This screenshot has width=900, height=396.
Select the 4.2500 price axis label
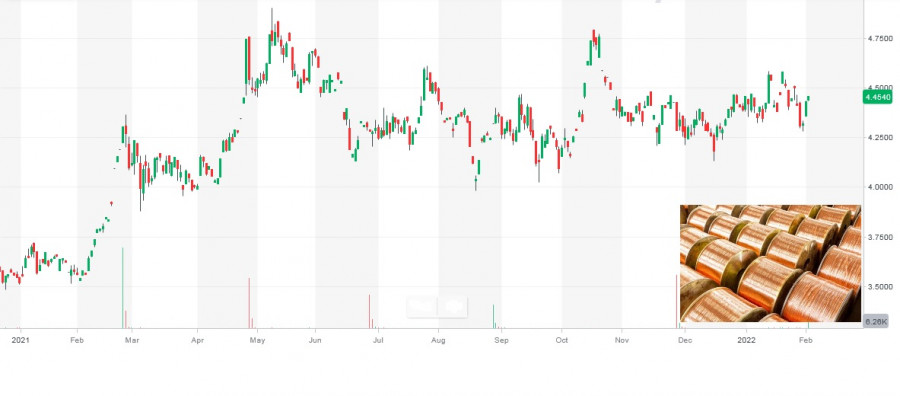point(879,138)
